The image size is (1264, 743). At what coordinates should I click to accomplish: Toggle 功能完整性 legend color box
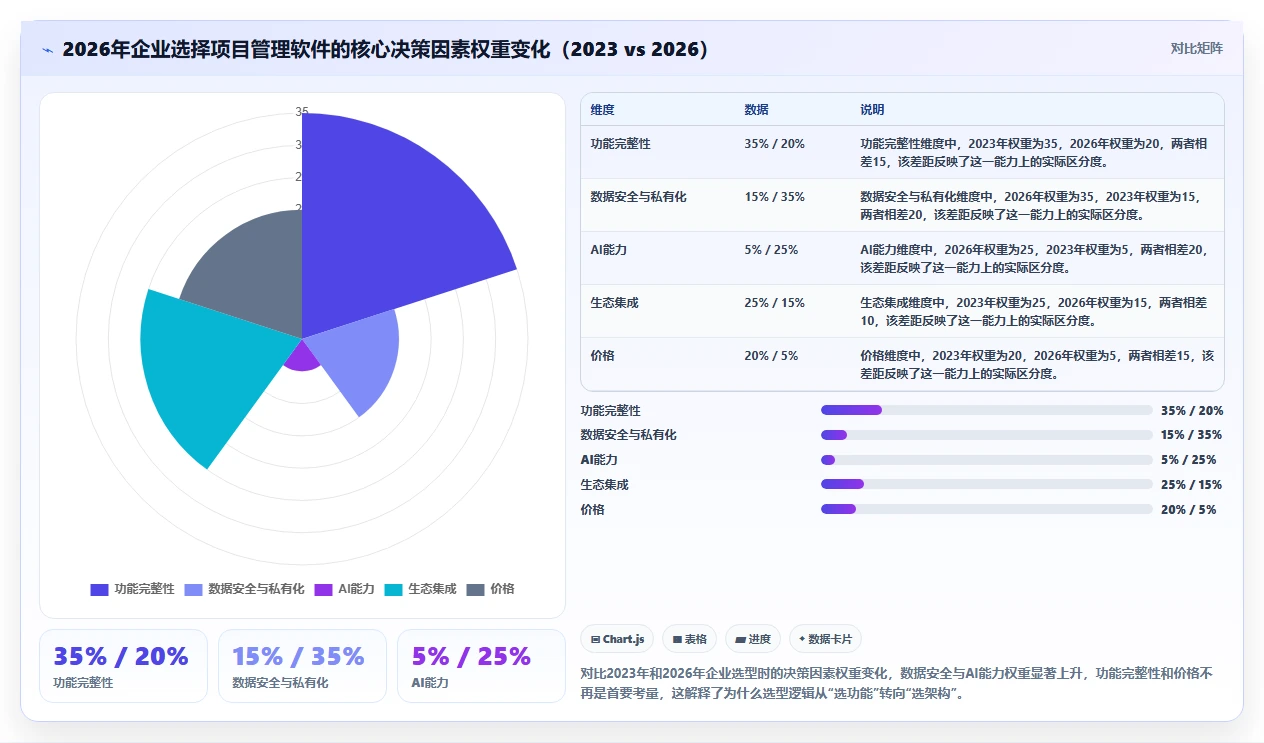pyautogui.click(x=99, y=590)
